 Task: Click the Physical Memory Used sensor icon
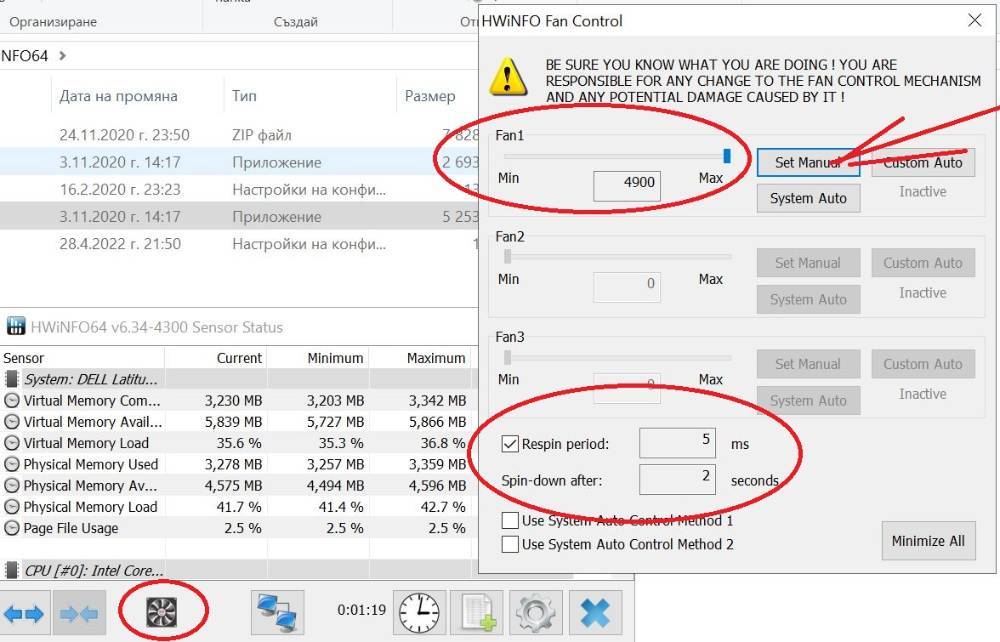[x=11, y=464]
